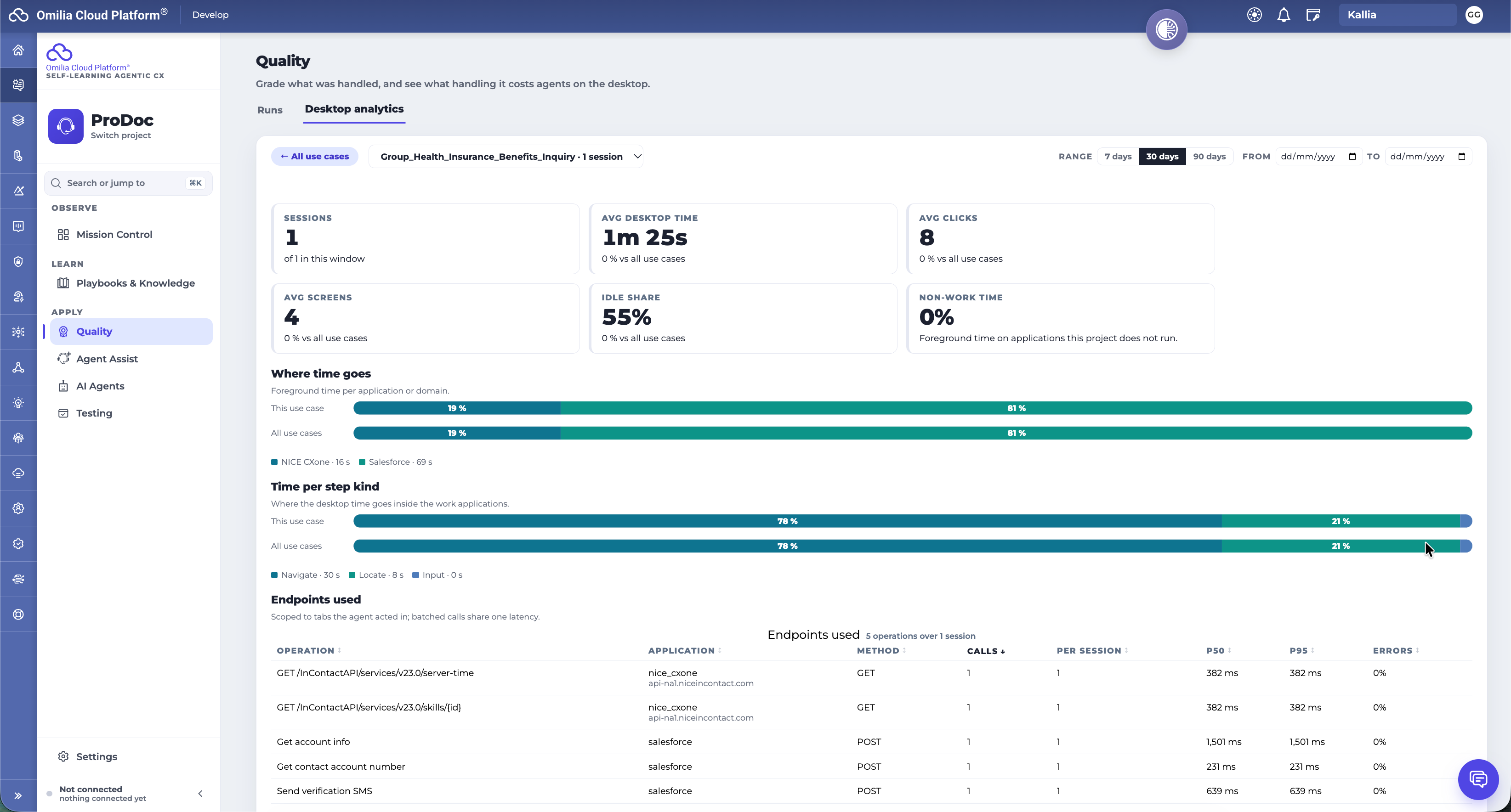Open the home icon in left rail
This screenshot has width=1511, height=812.
[x=18, y=50]
